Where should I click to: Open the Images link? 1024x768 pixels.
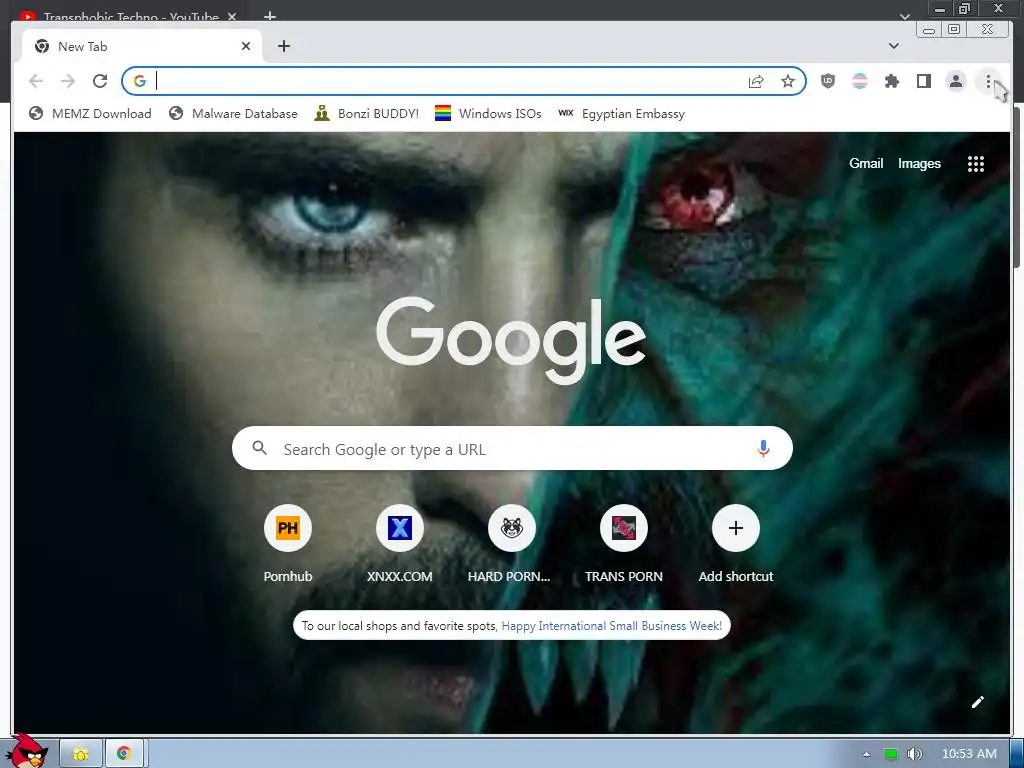(919, 163)
